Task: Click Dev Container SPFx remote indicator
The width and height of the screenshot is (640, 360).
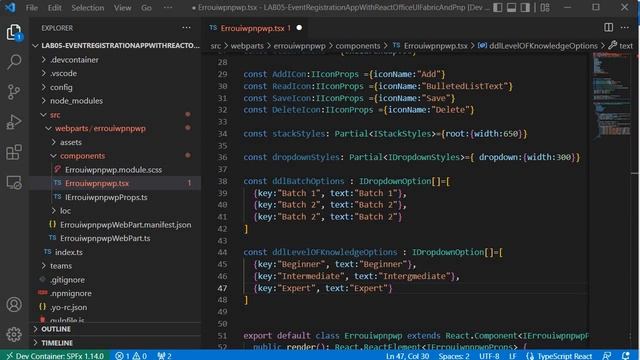Action: (x=55, y=356)
